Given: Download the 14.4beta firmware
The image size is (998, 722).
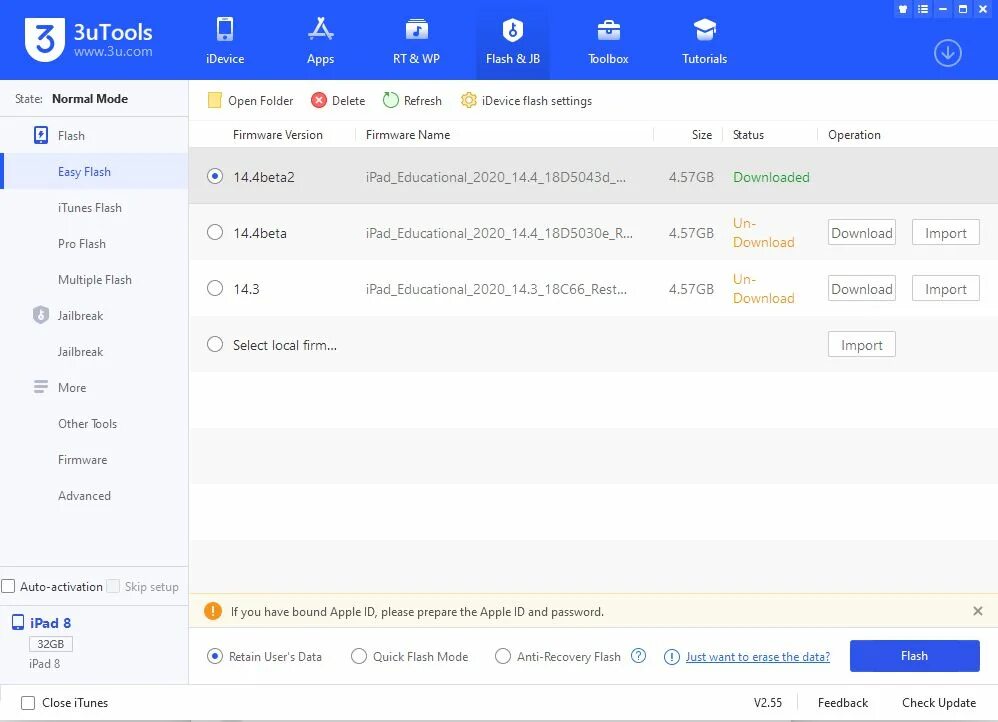Looking at the screenshot, I should click(x=862, y=233).
